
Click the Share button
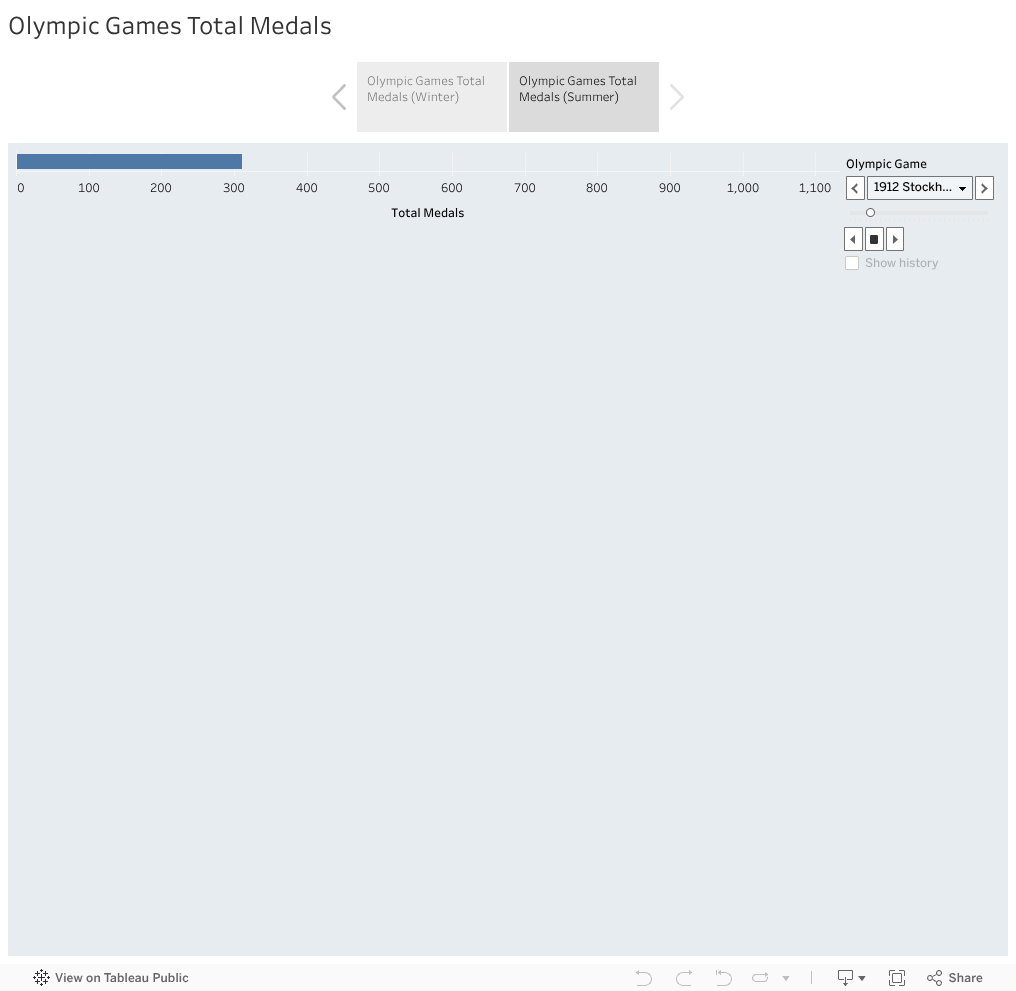955,978
